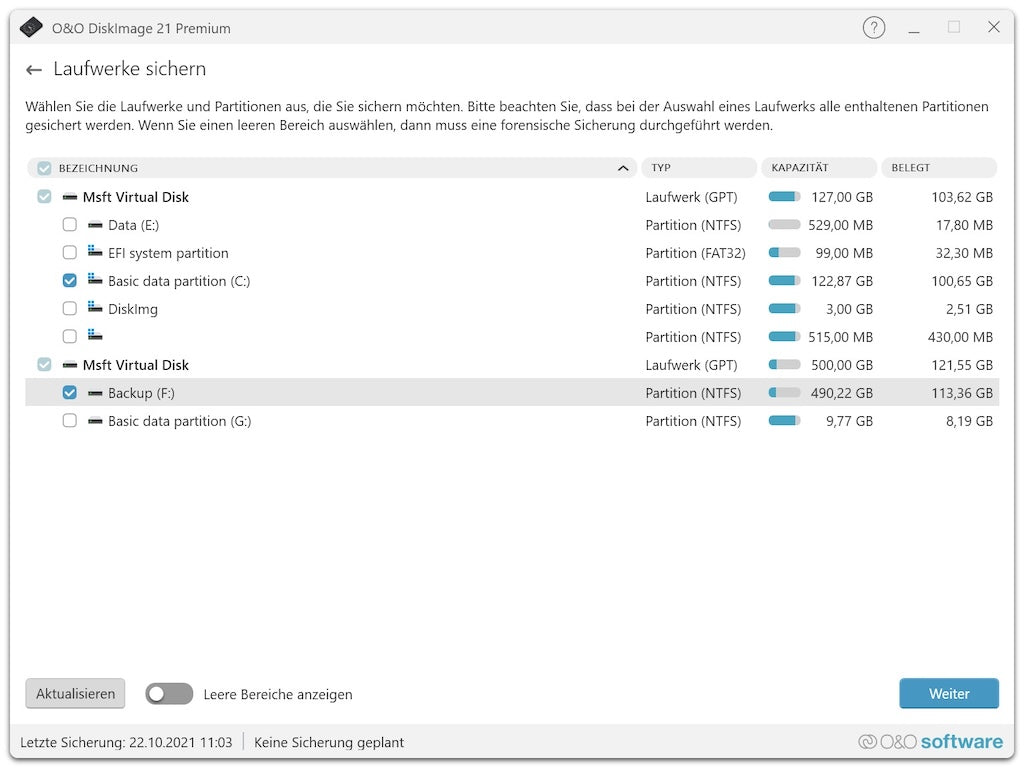The image size is (1024, 768).
Task: Click drive icon of first Msft Virtual Disk
Action: [x=70, y=197]
